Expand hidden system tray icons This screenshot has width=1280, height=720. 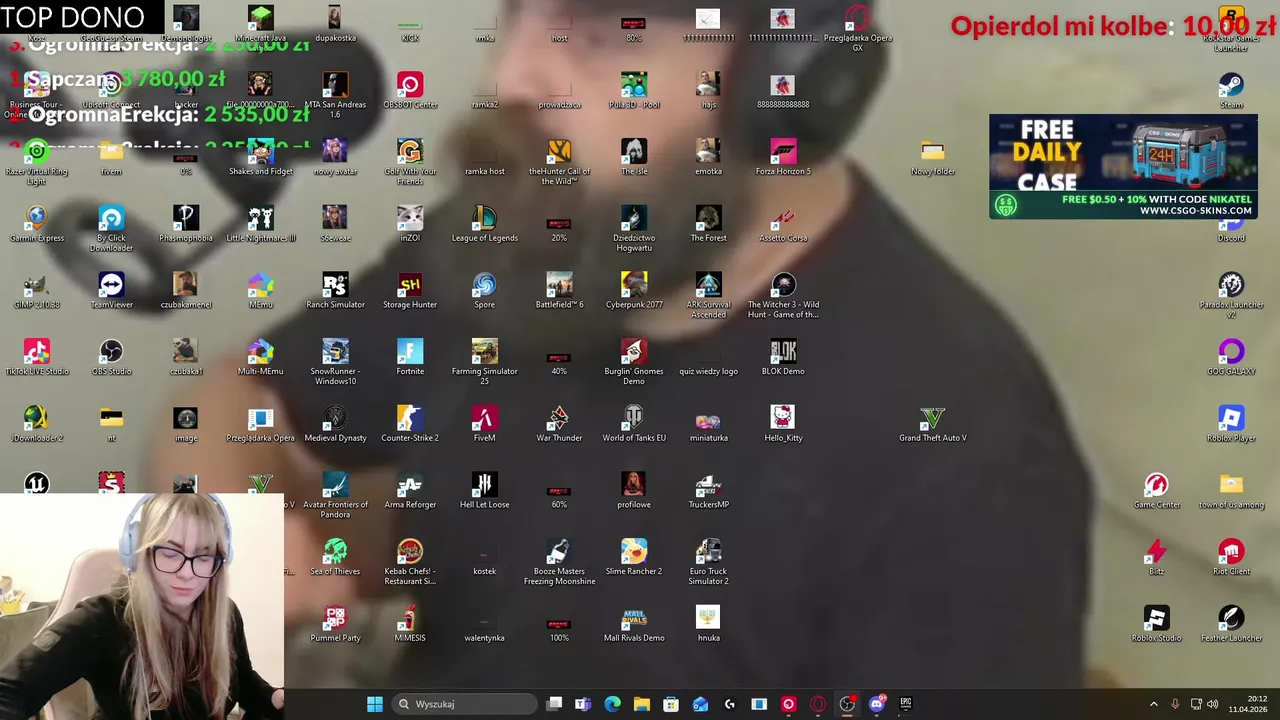coord(1153,704)
